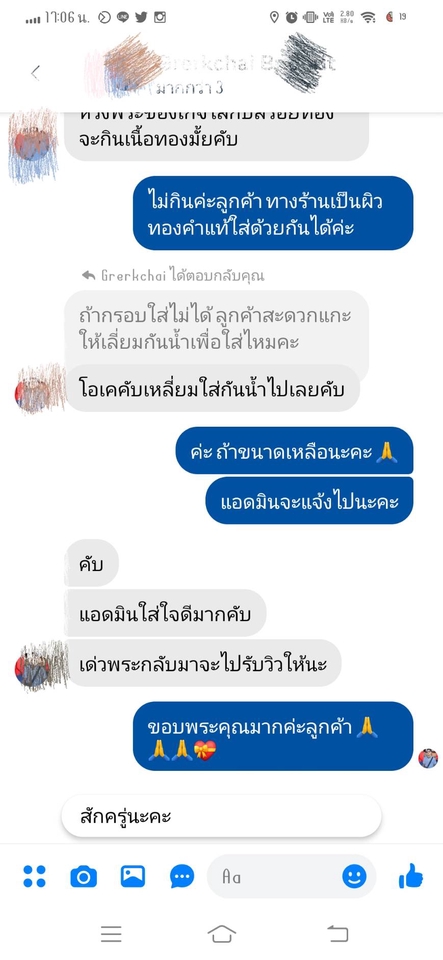Focus the Aa message input field
The height and width of the screenshot is (960, 443).
[292, 877]
